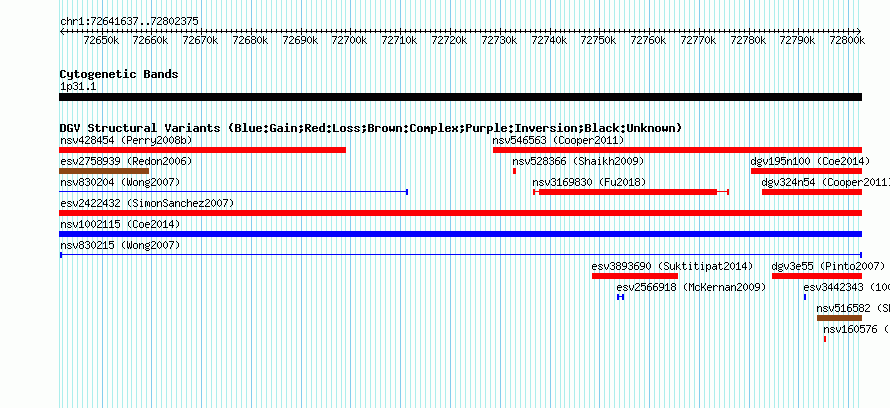Select nsv1002115 (Coe2014) label
890x408 pixels.
120,225
